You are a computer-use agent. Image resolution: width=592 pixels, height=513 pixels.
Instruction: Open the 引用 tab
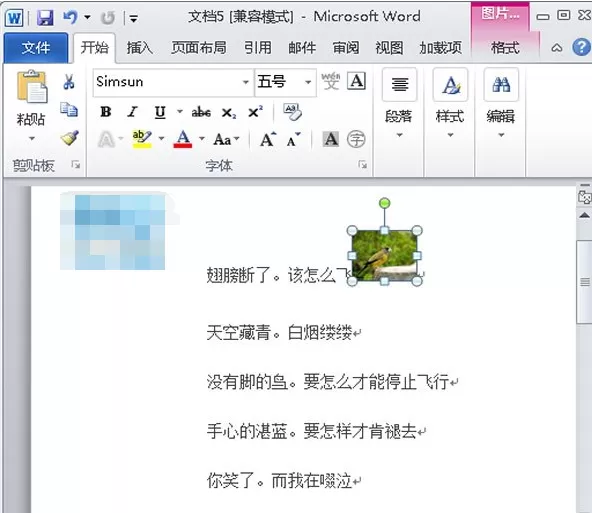(x=257, y=48)
